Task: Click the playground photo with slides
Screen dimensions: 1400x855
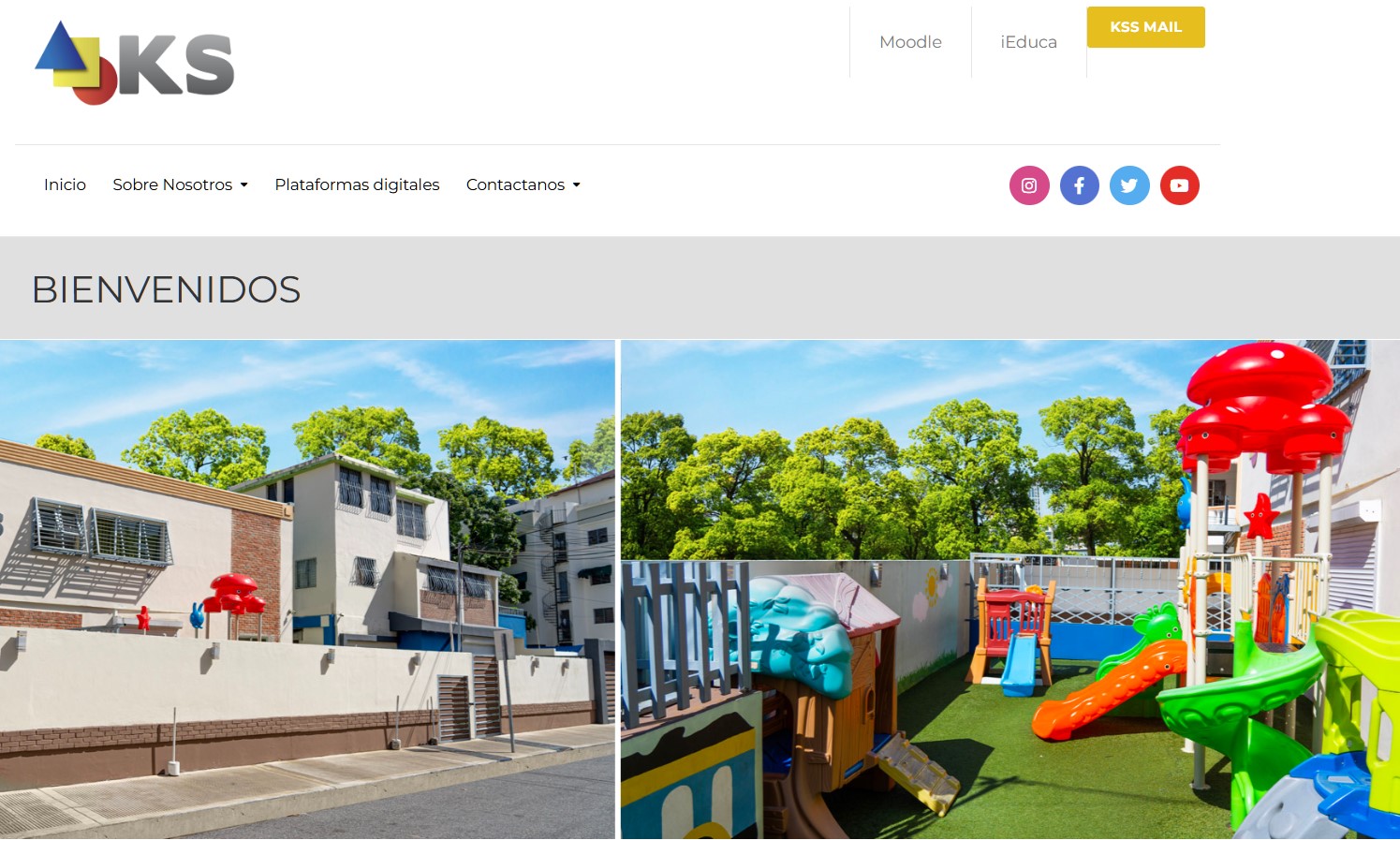Action: [x=1010, y=589]
